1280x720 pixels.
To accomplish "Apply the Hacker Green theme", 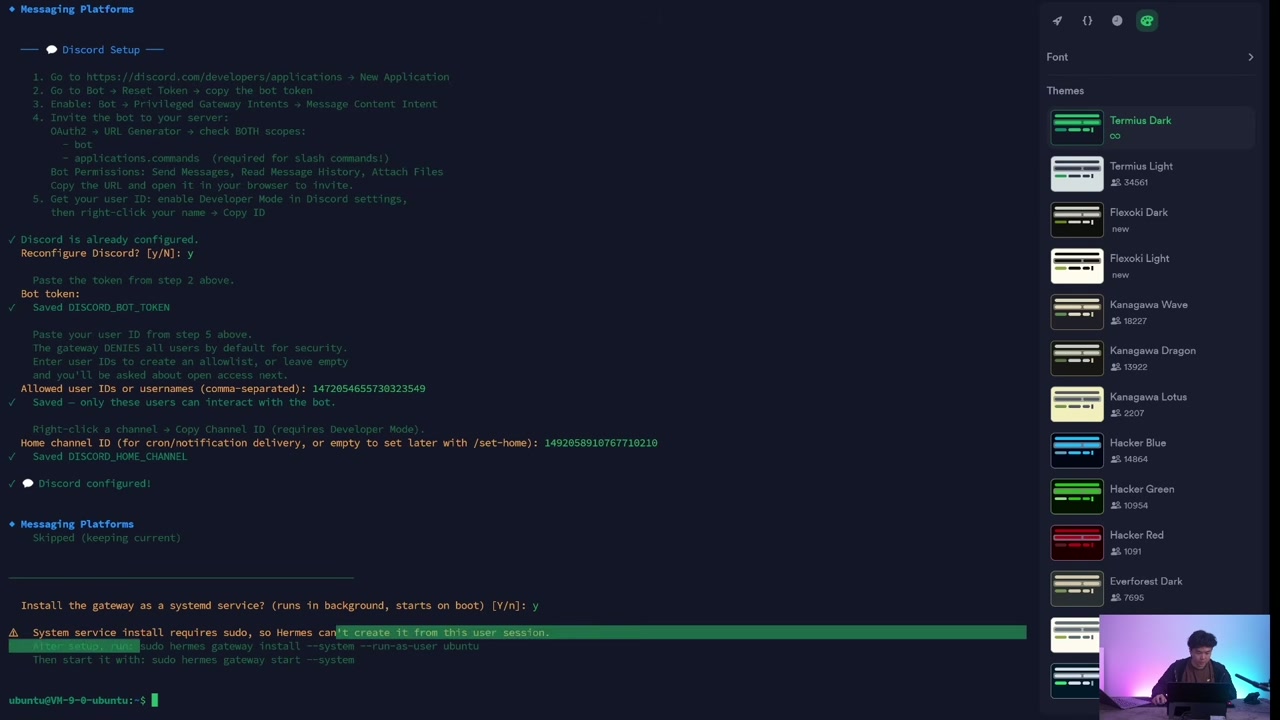I will point(1150,496).
